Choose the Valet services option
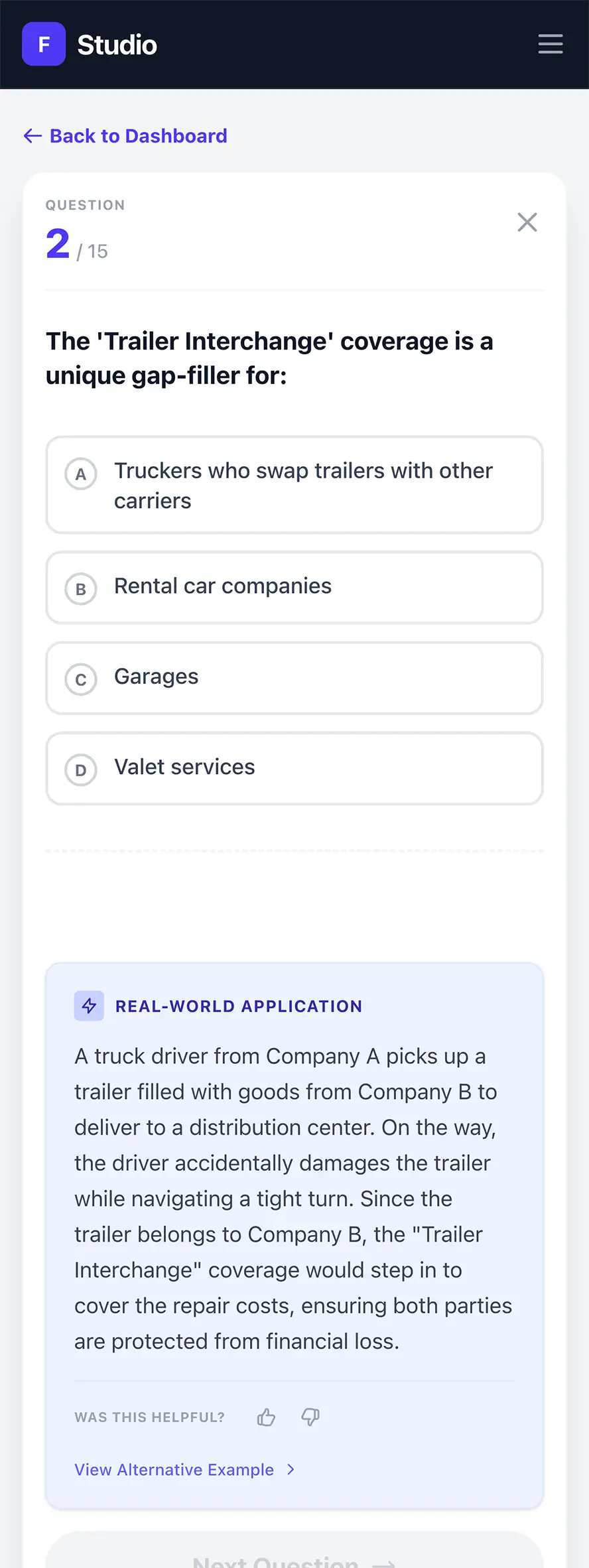 coord(184,767)
